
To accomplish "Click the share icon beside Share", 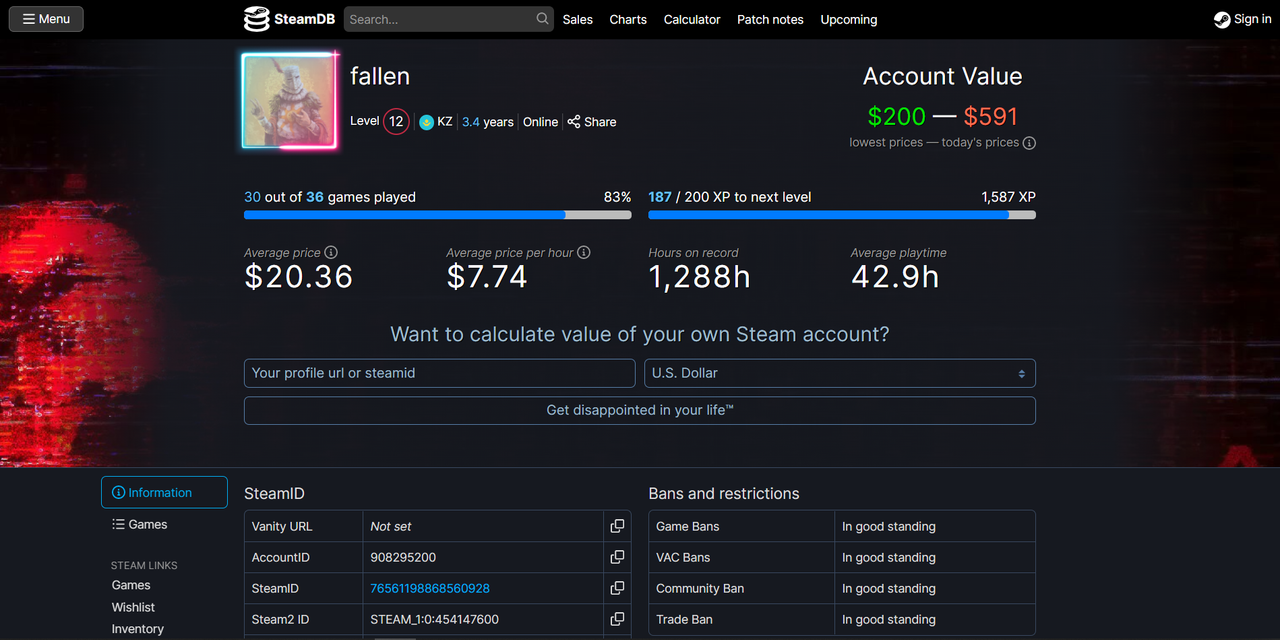I will tap(574, 122).
